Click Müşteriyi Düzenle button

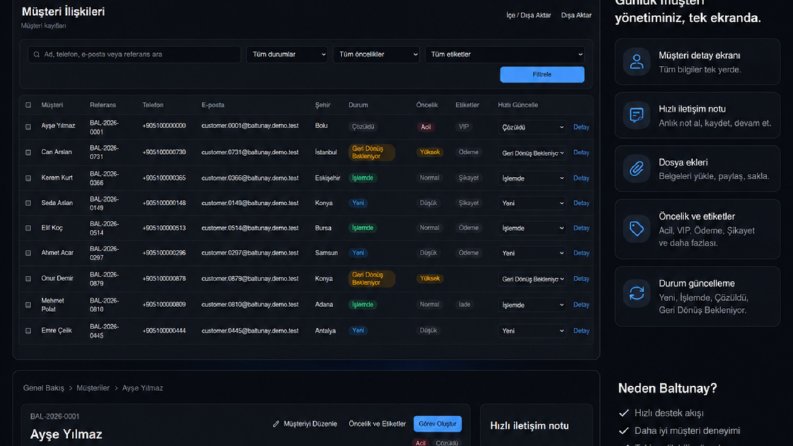pos(305,424)
